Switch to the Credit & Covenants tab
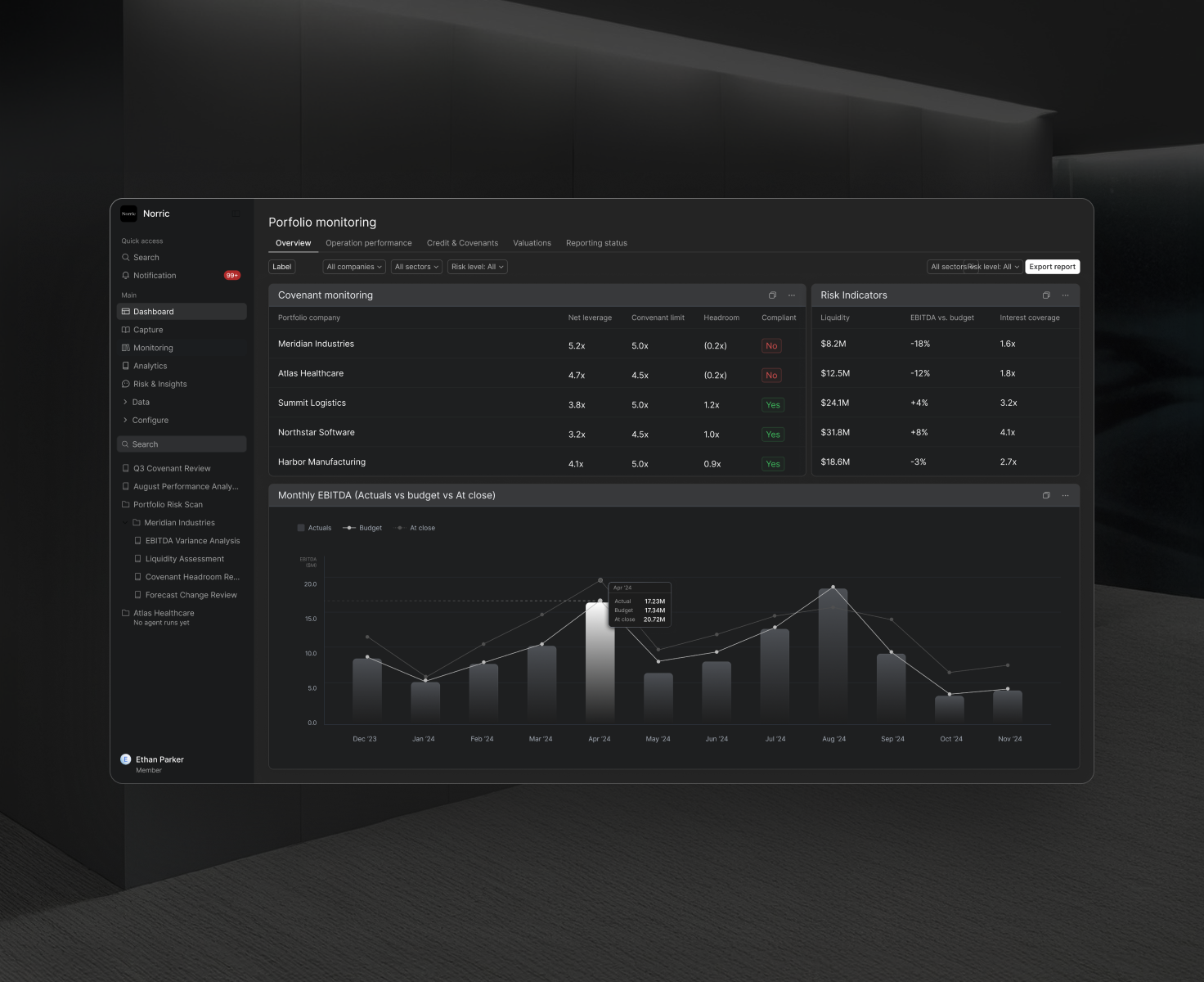The image size is (1204, 982). (462, 243)
